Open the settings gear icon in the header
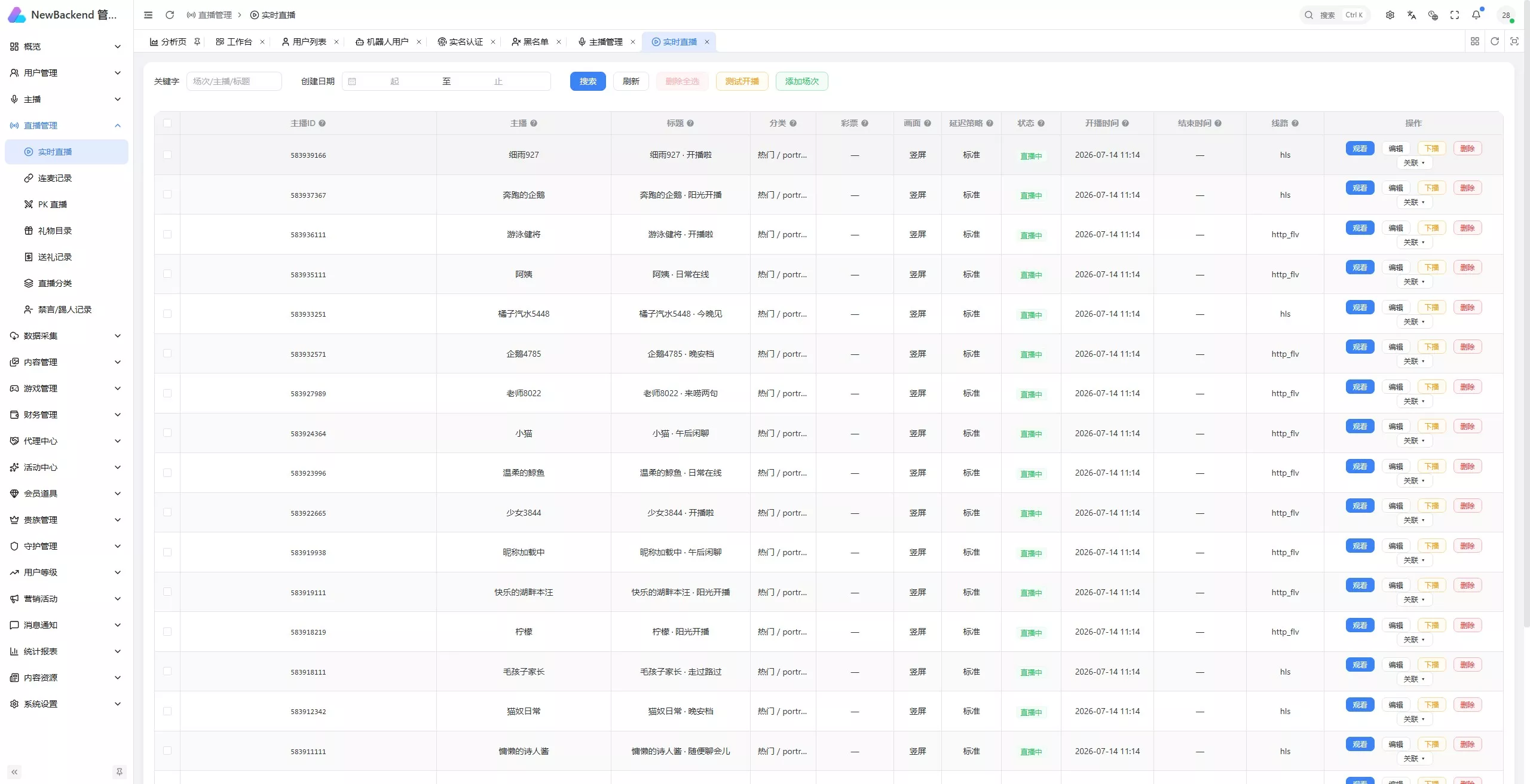Image resolution: width=1530 pixels, height=784 pixels. pyautogui.click(x=1390, y=15)
